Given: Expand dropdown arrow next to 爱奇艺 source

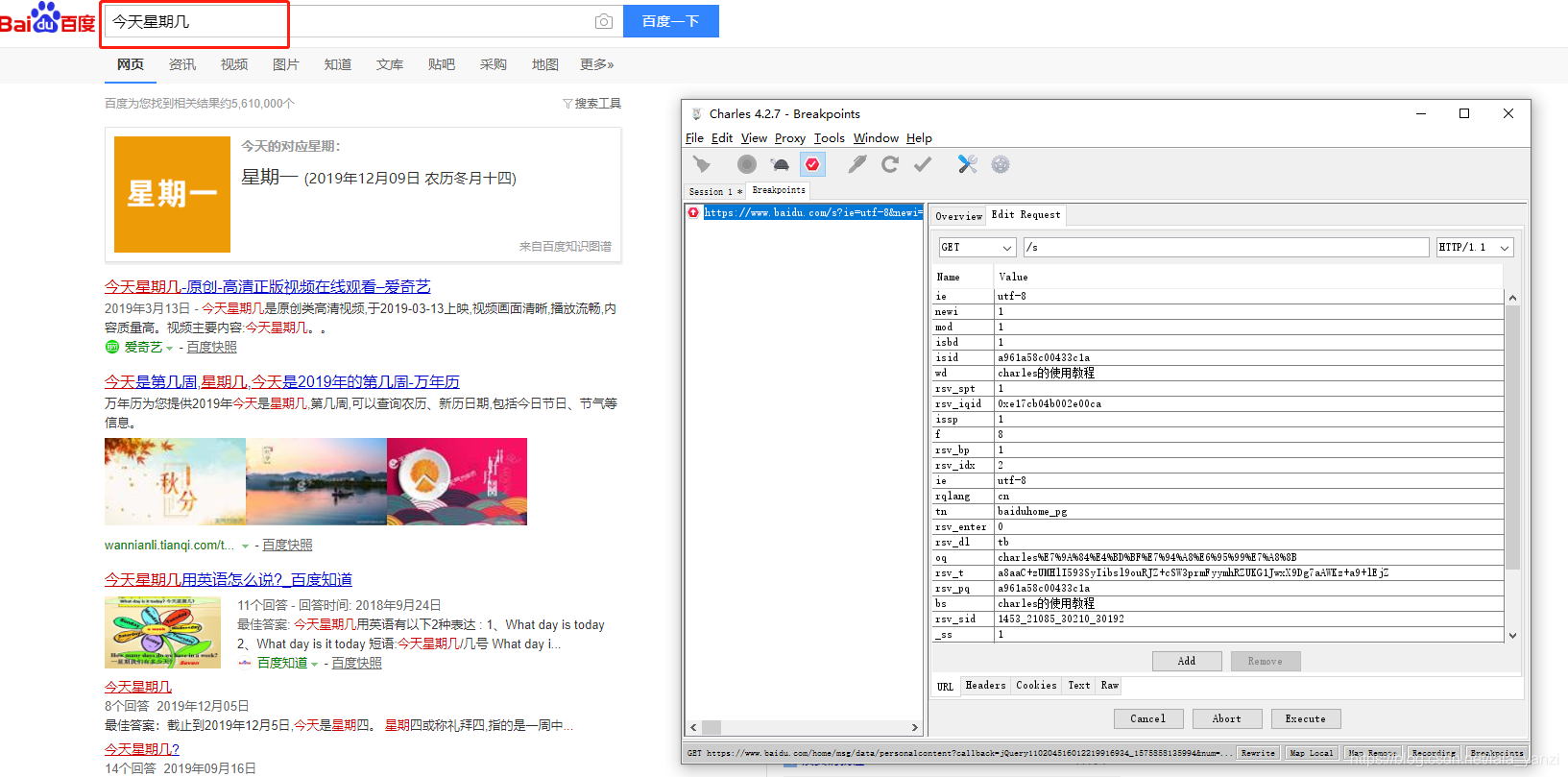Looking at the screenshot, I should pyautogui.click(x=169, y=348).
